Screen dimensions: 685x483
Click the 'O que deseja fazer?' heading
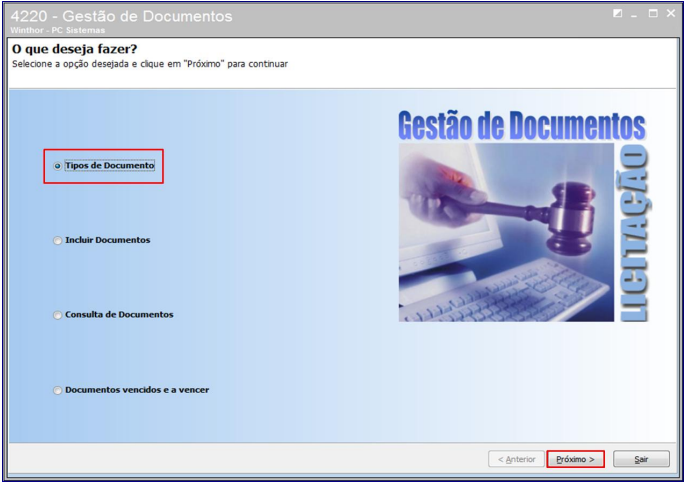pyautogui.click(x=74, y=49)
